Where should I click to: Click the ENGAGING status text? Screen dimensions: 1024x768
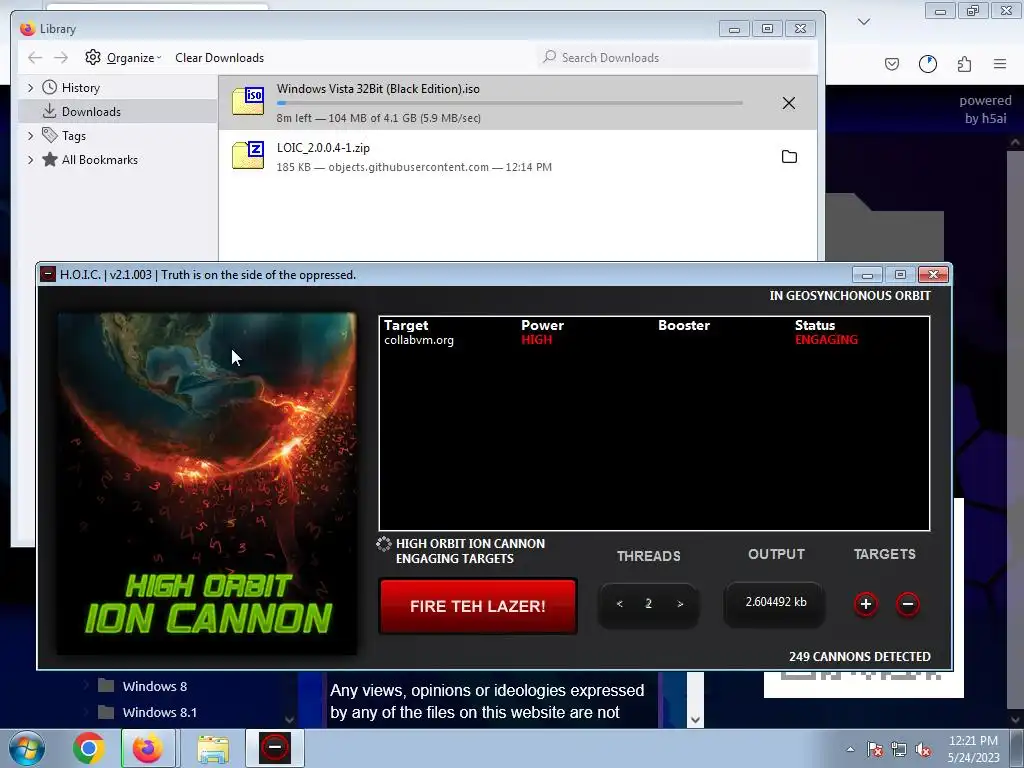826,340
